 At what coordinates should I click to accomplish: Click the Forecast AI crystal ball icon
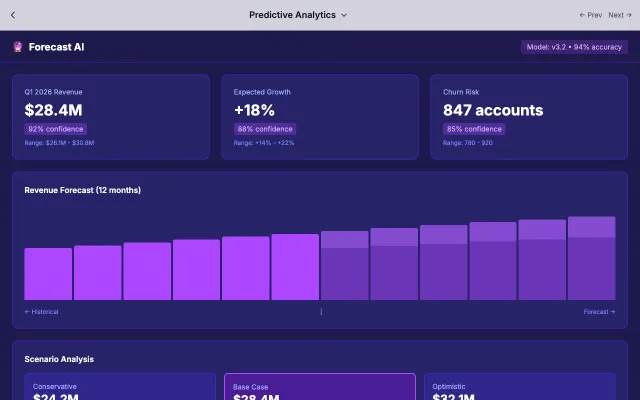pos(18,47)
